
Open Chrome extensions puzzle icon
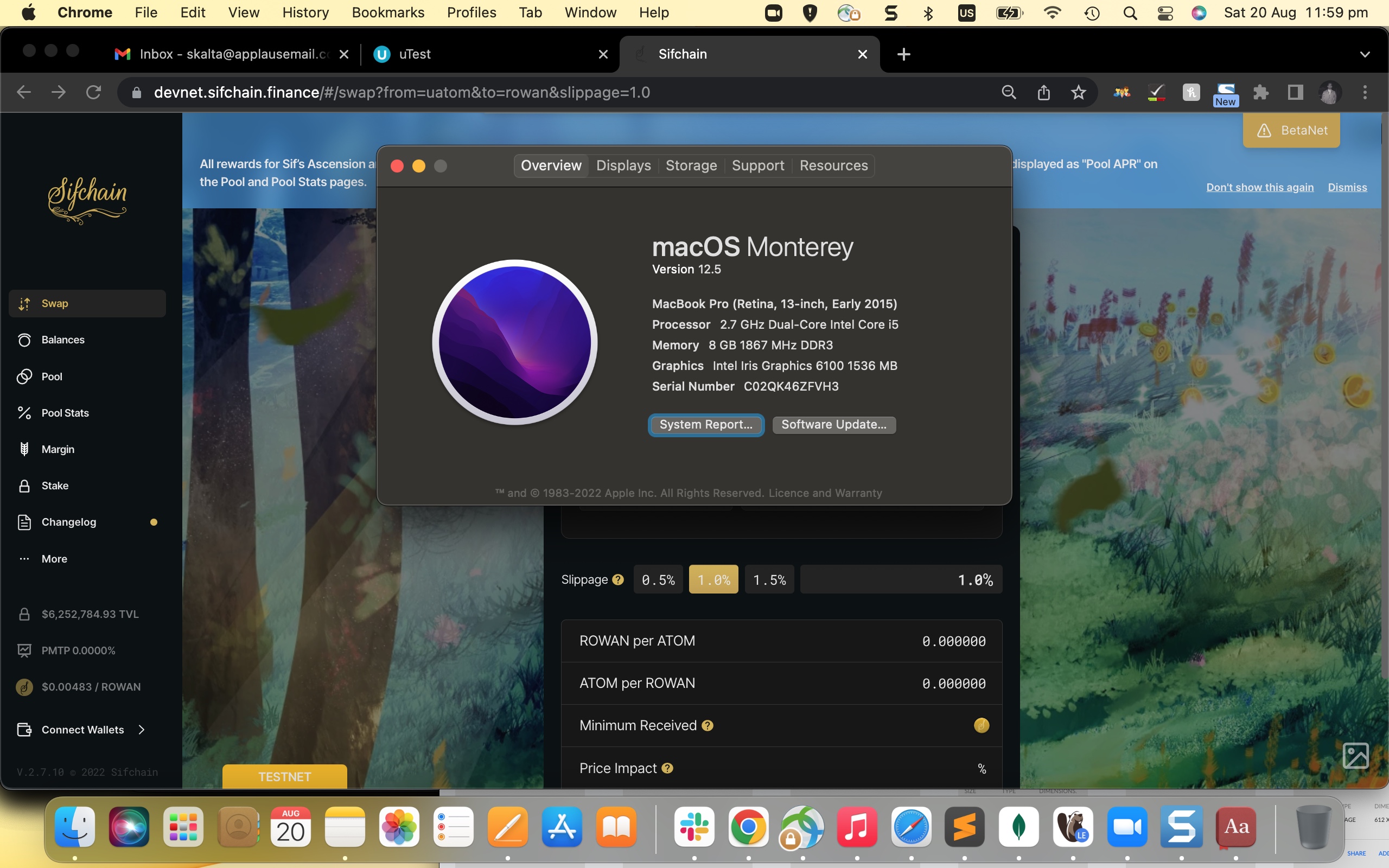(1260, 92)
